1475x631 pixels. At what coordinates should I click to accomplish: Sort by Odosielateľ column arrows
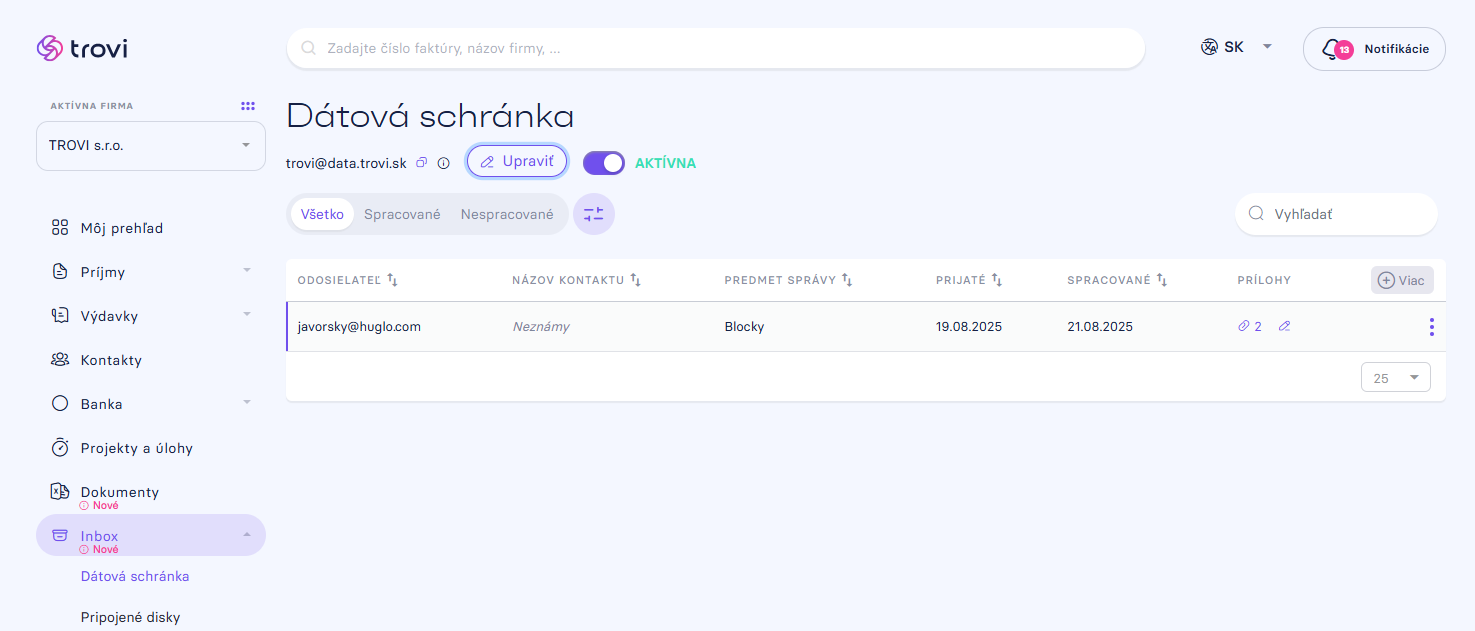[393, 280]
